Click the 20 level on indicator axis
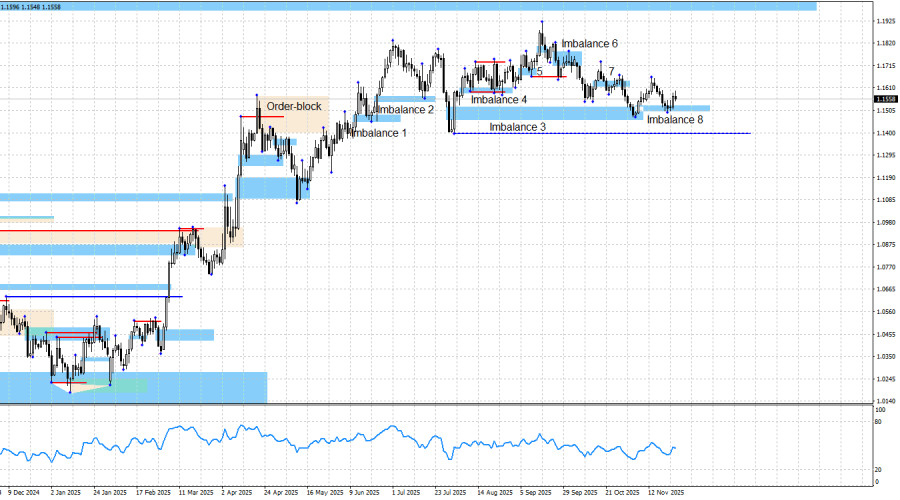Image resolution: width=900 pixels, height=500 pixels. [878, 470]
